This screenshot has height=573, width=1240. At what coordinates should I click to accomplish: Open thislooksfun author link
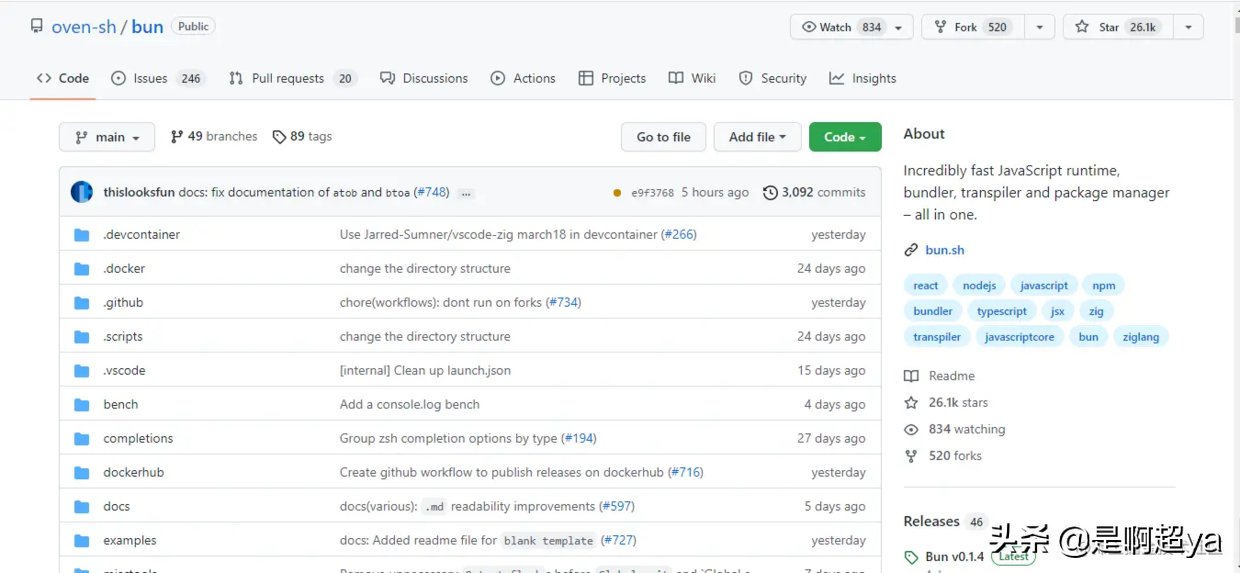point(139,192)
